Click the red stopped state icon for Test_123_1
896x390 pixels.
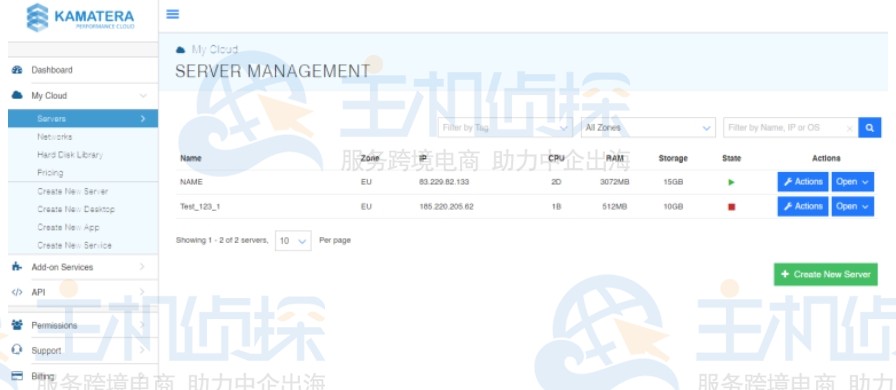[731, 207]
